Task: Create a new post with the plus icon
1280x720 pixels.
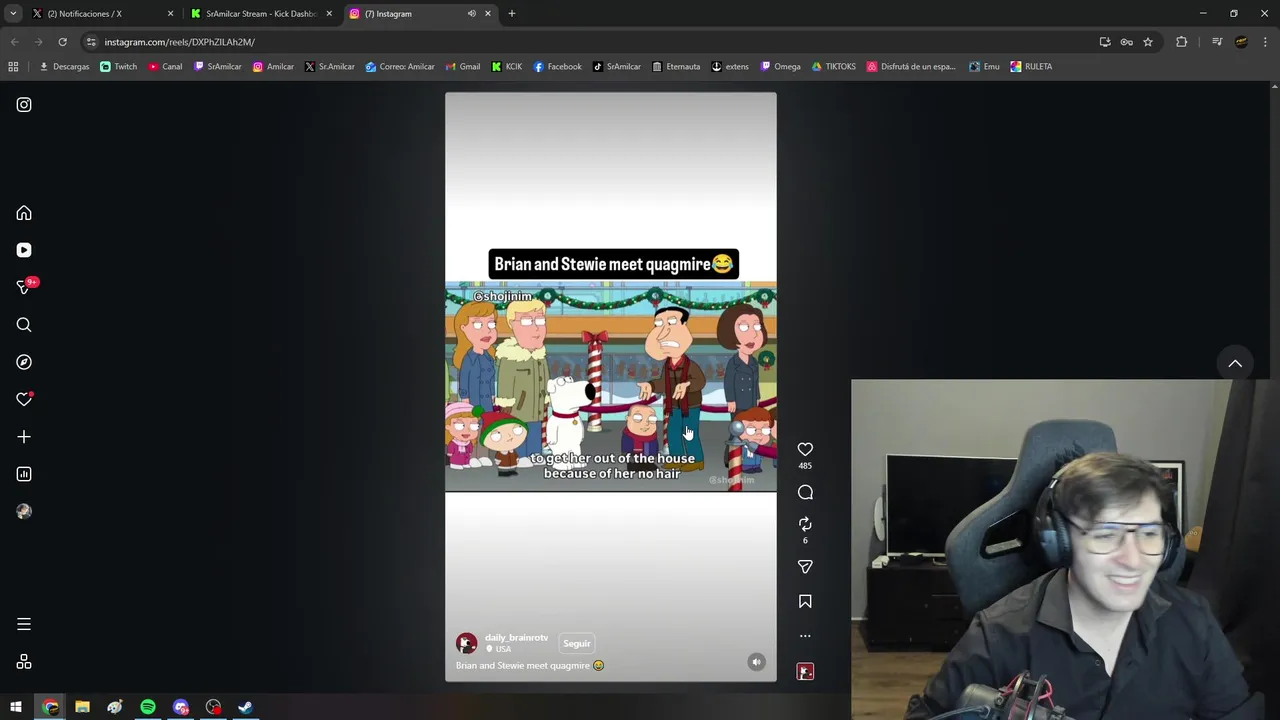Action: point(24,437)
